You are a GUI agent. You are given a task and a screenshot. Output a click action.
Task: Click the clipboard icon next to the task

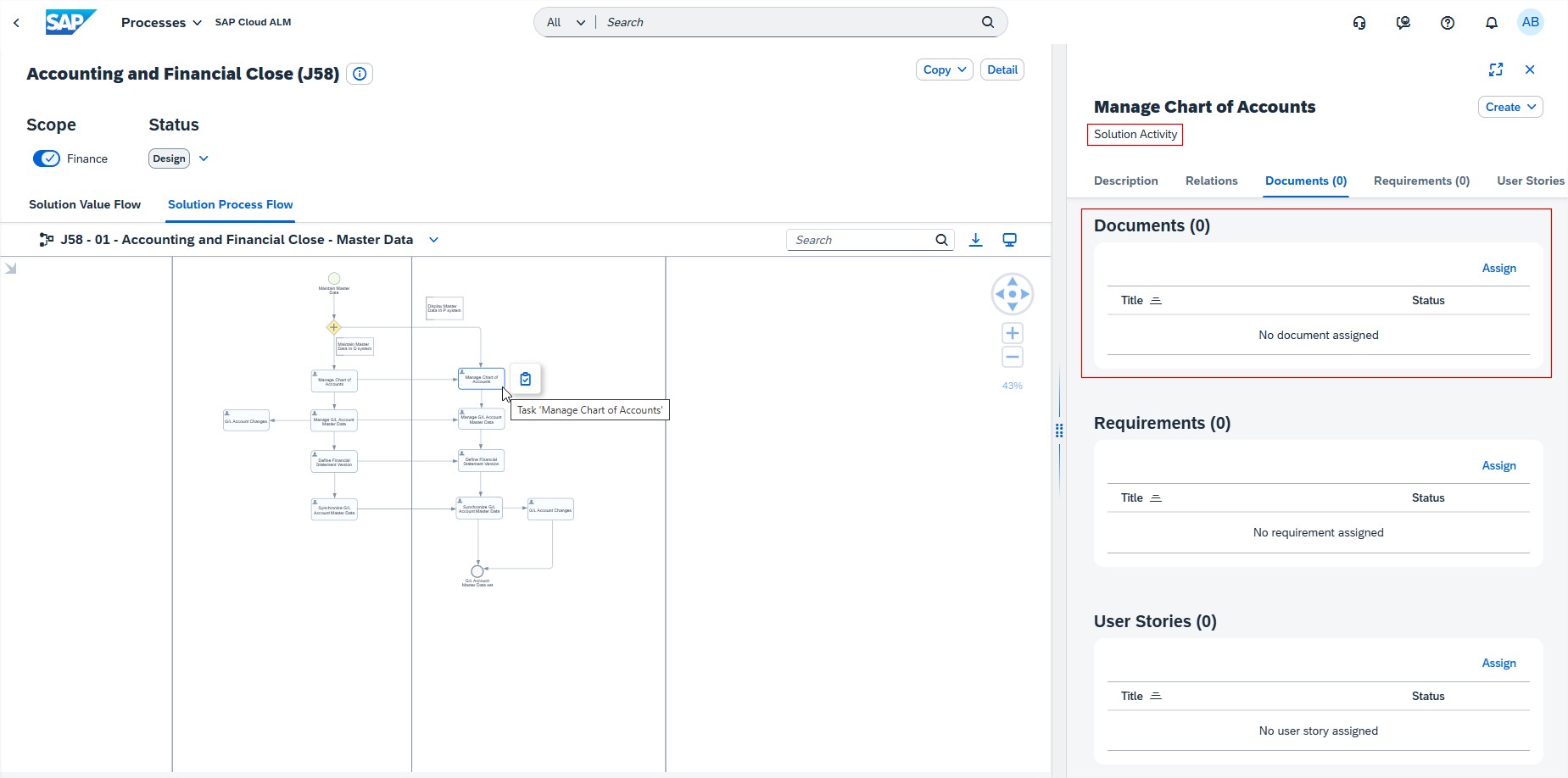[525, 379]
